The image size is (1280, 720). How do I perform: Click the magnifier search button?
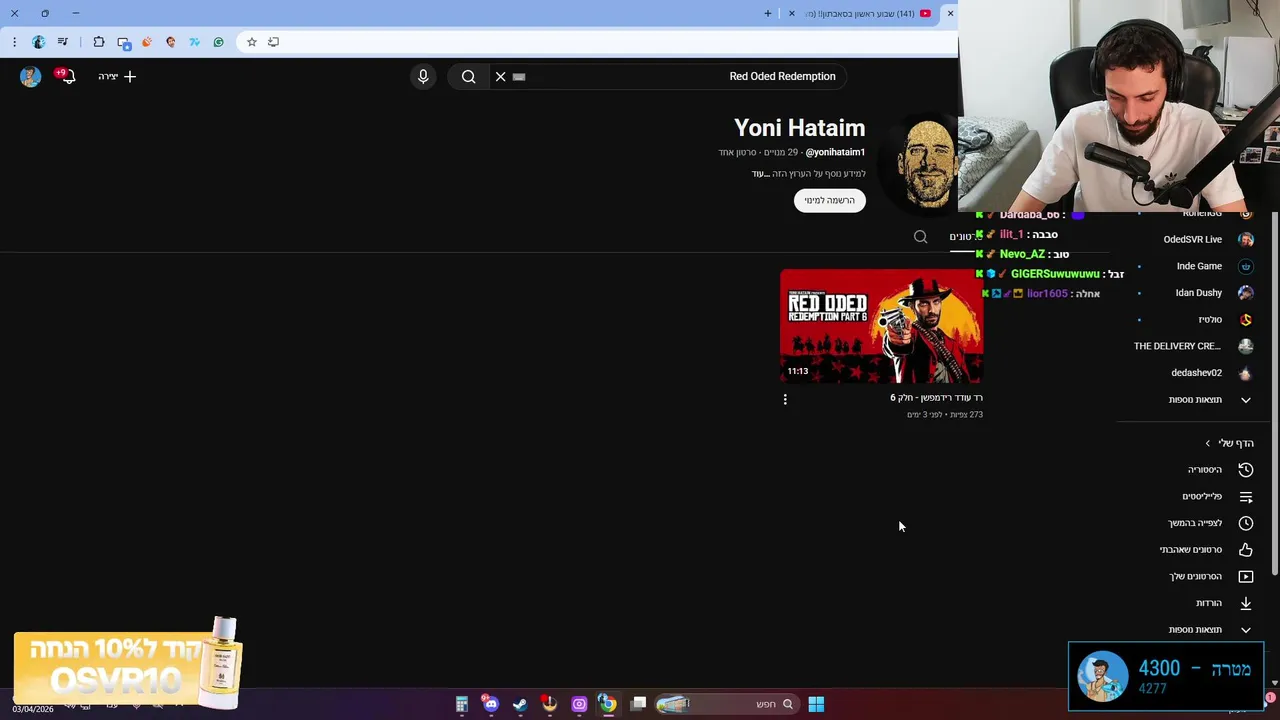click(x=468, y=76)
